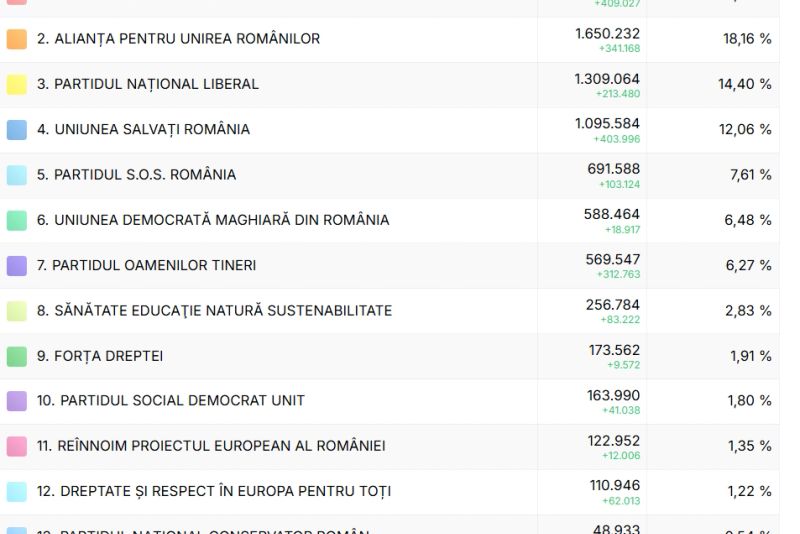Click the green swatch beside Forța Dreptei
This screenshot has width=800, height=534.
click(x=17, y=356)
